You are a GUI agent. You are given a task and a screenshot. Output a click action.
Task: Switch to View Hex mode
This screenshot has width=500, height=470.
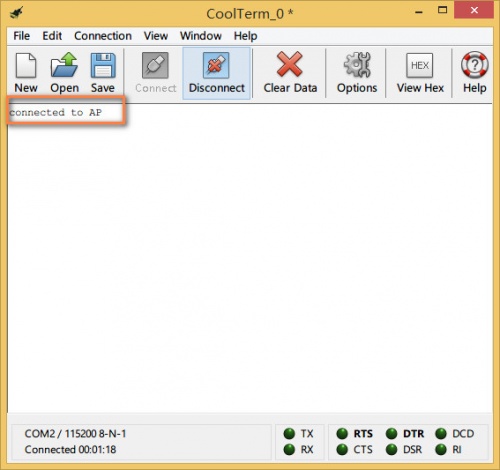(420, 73)
